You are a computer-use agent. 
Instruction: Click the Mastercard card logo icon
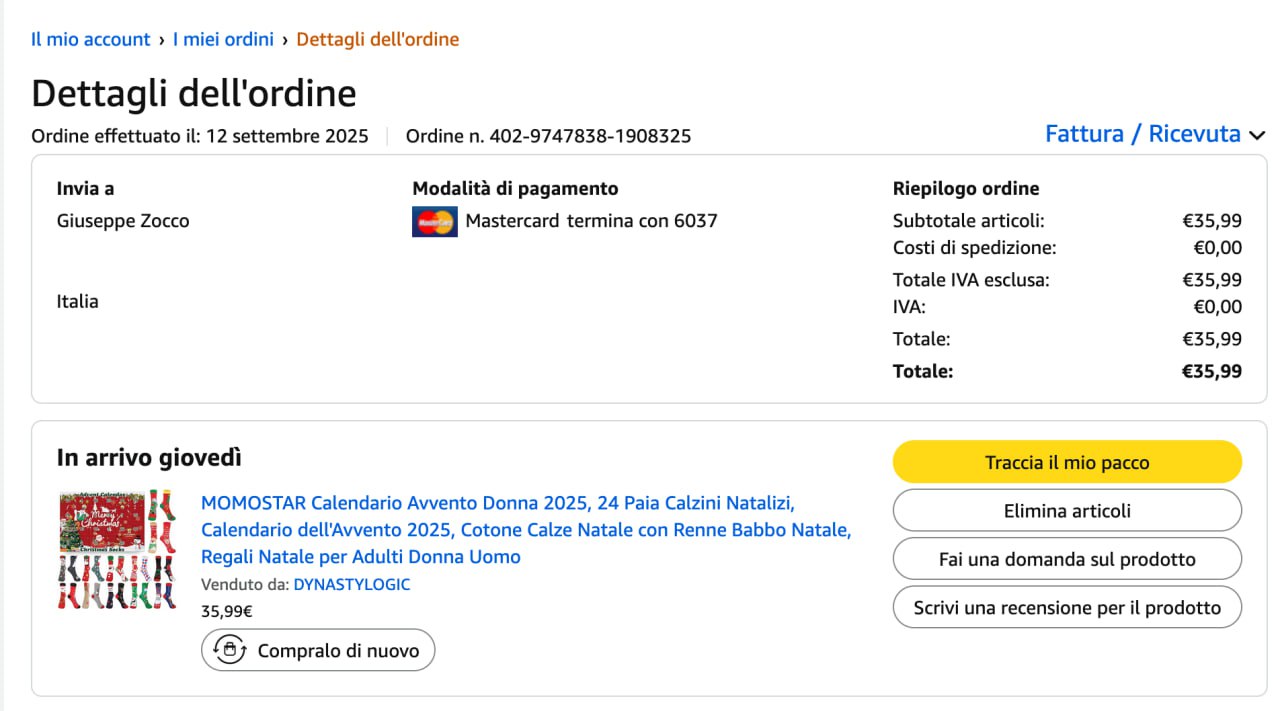[434, 221]
